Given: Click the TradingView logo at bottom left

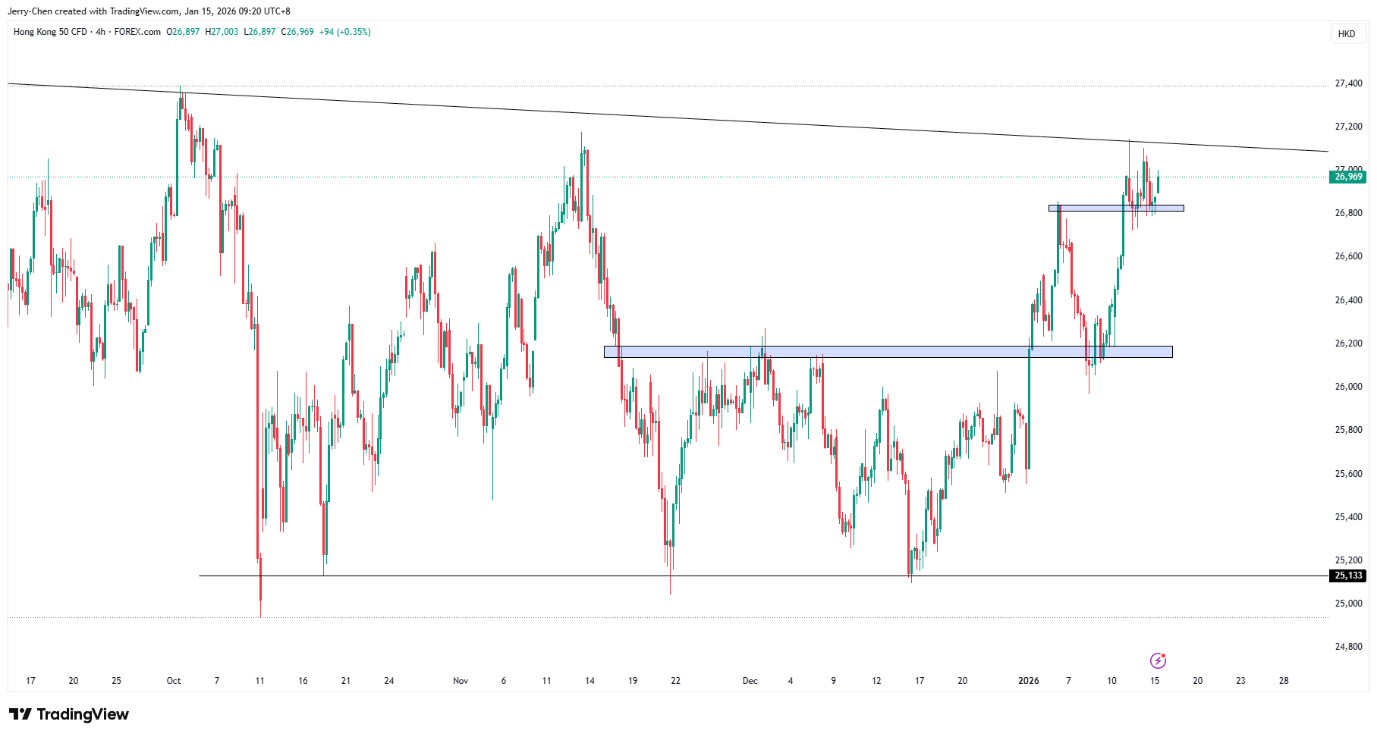Looking at the screenshot, I should pos(68,714).
